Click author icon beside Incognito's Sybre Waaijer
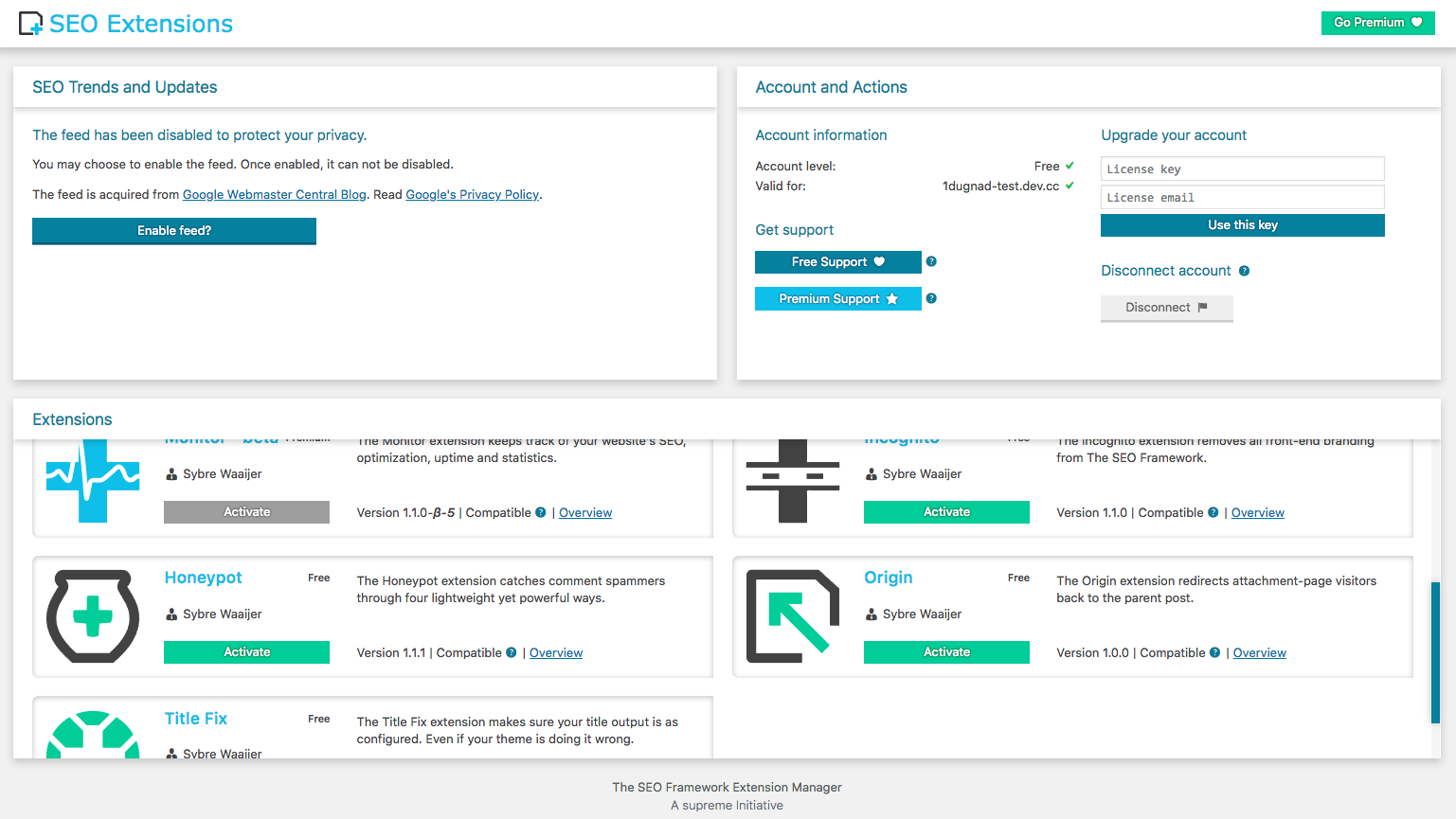This screenshot has height=819, width=1456. click(872, 474)
